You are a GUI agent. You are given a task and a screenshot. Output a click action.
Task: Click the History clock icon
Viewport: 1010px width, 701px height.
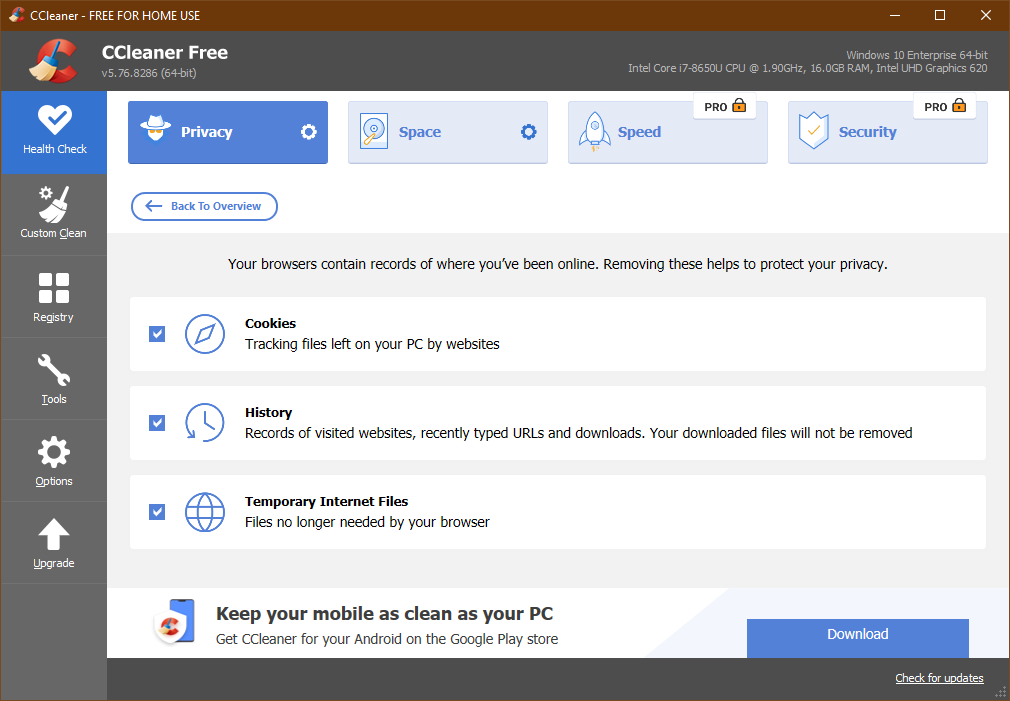point(205,423)
